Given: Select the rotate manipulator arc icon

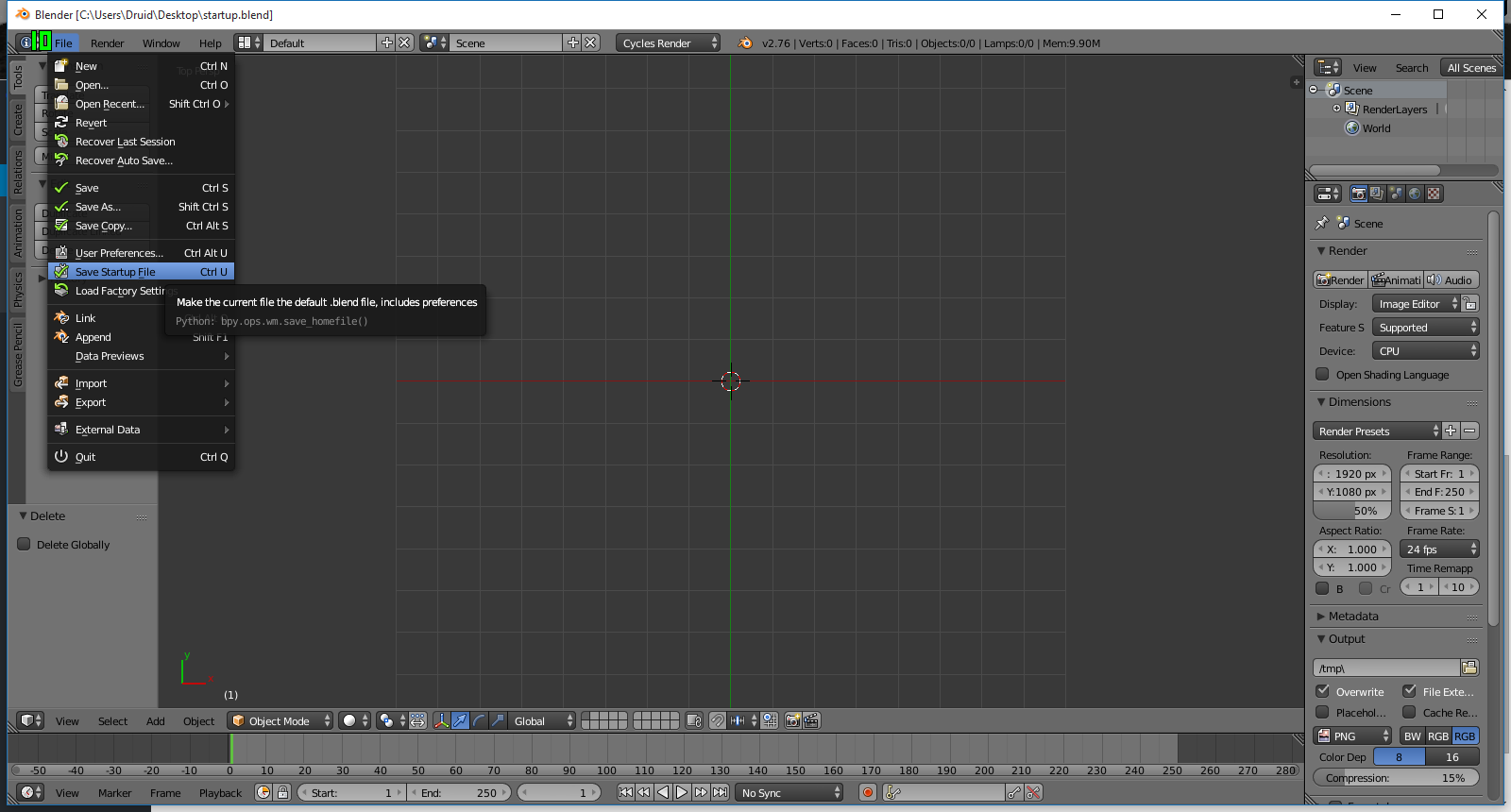Looking at the screenshot, I should [479, 720].
